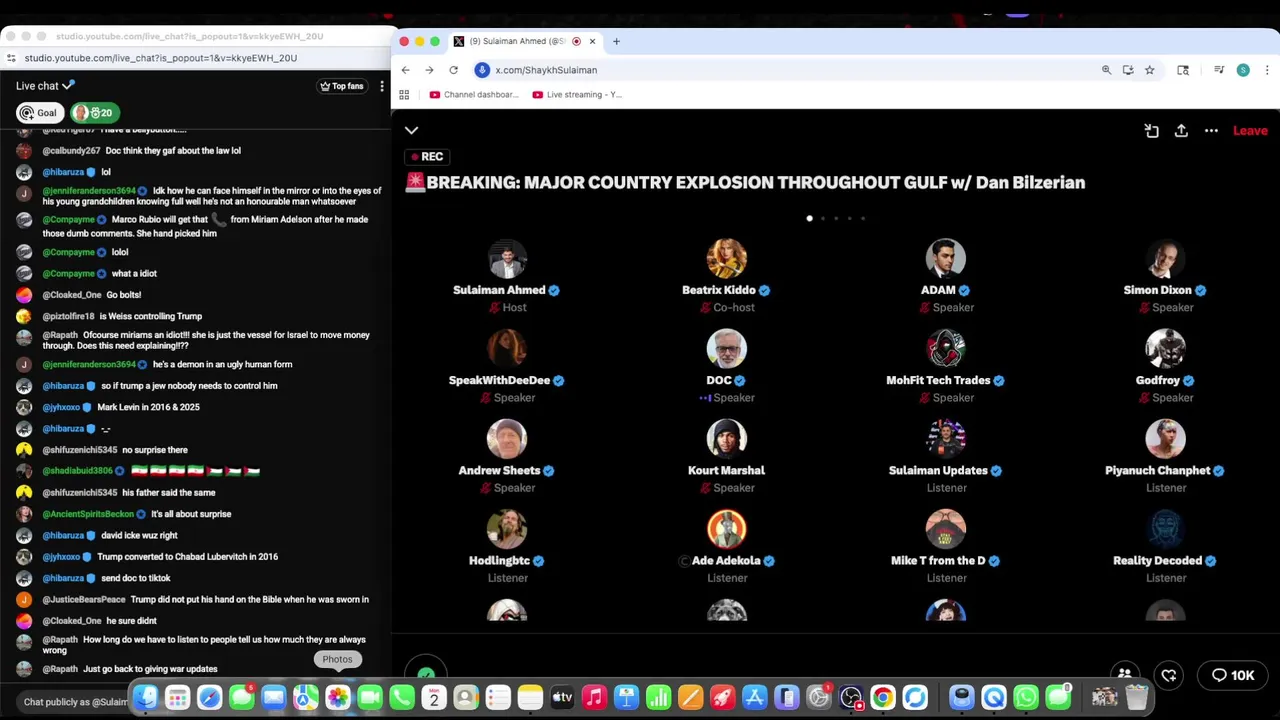
Task: Open Music app from the dock
Action: click(594, 698)
